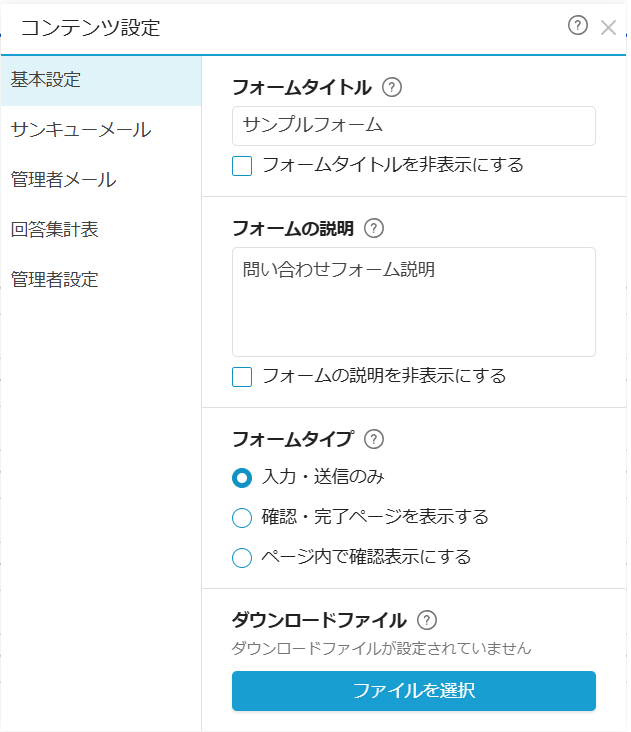The image size is (631, 732).
Task: Show 管理者設定 section
Action: click(x=100, y=280)
